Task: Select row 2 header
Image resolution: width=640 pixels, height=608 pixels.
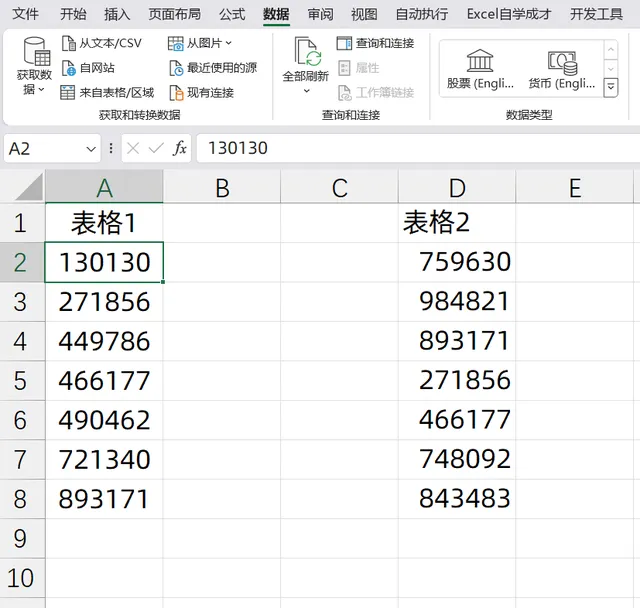Action: pos(22,262)
